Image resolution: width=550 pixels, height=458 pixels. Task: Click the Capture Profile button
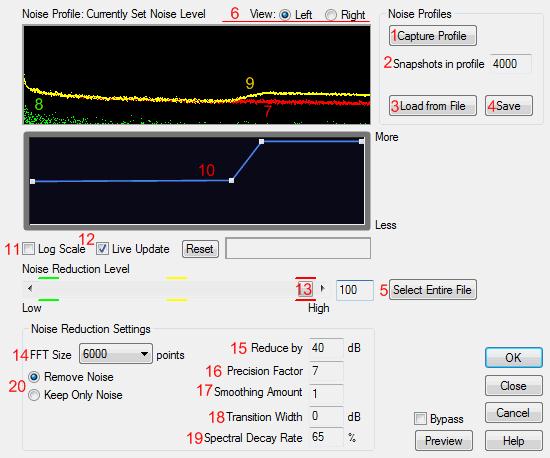[432, 35]
